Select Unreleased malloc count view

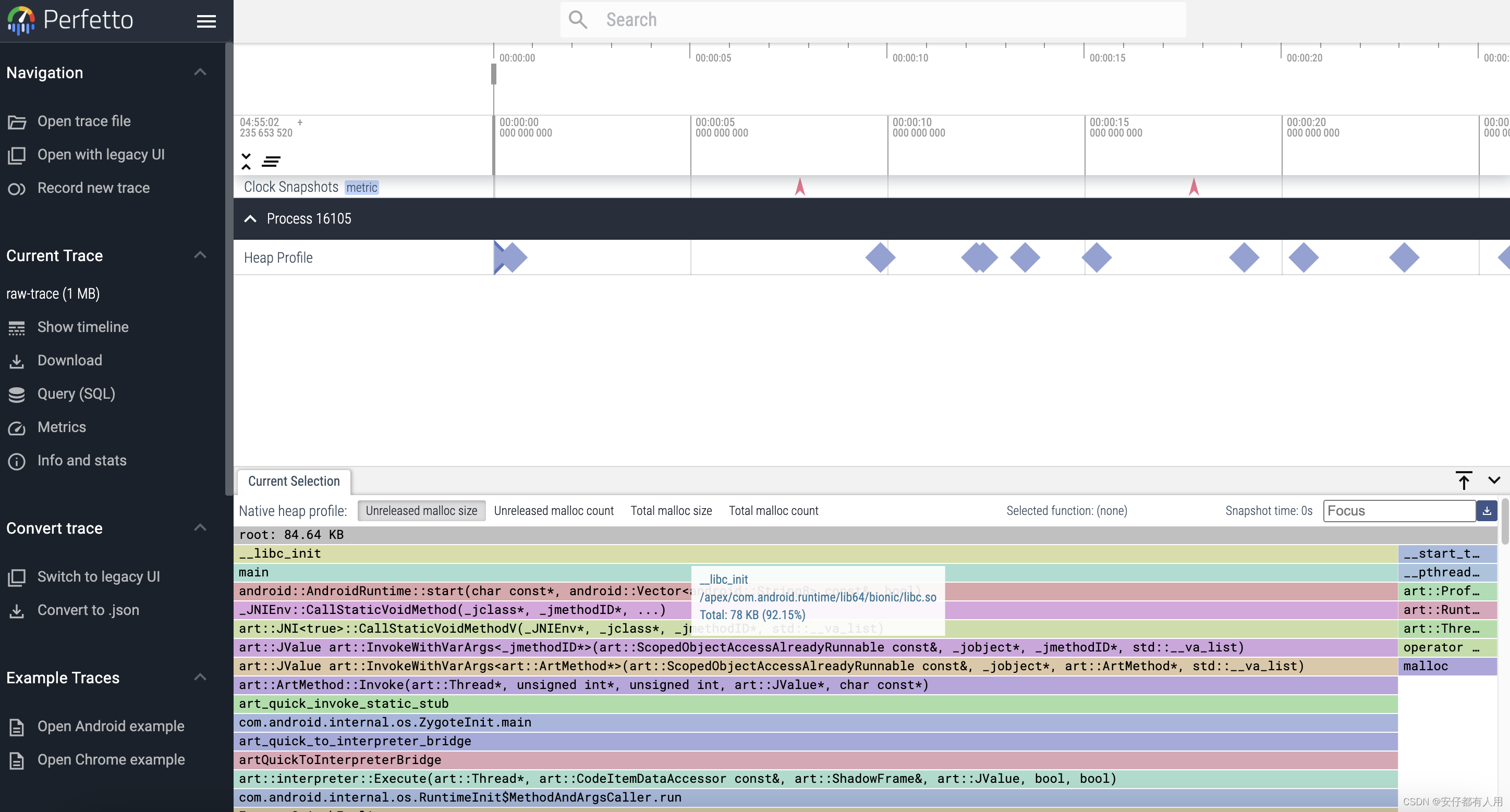click(x=553, y=510)
